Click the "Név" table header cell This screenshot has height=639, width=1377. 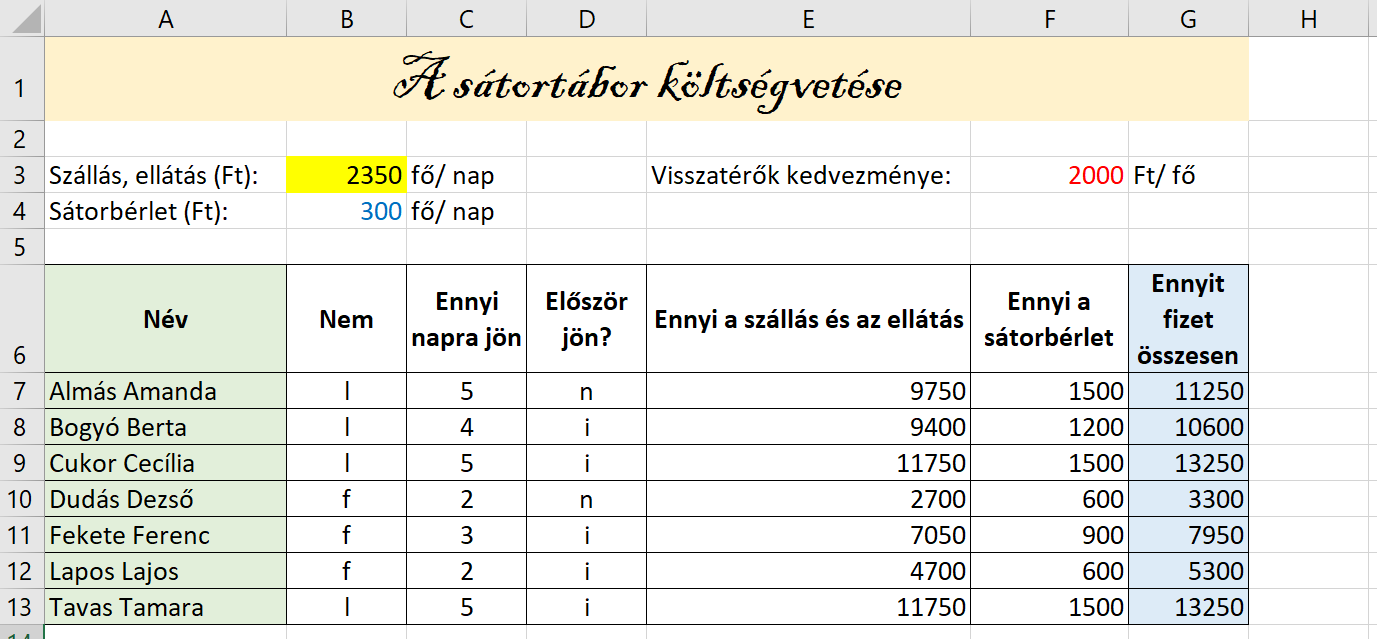[165, 319]
